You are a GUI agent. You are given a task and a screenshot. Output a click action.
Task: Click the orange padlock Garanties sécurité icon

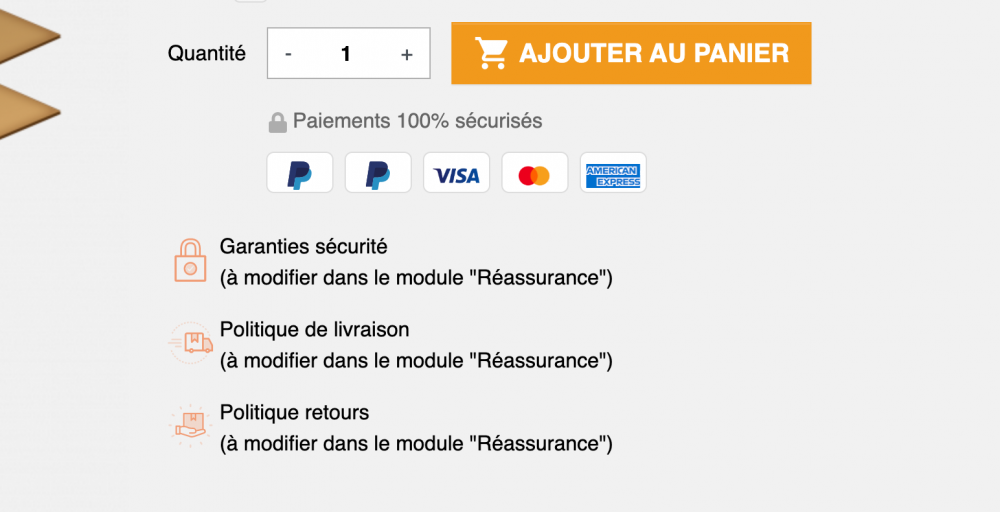point(190,260)
